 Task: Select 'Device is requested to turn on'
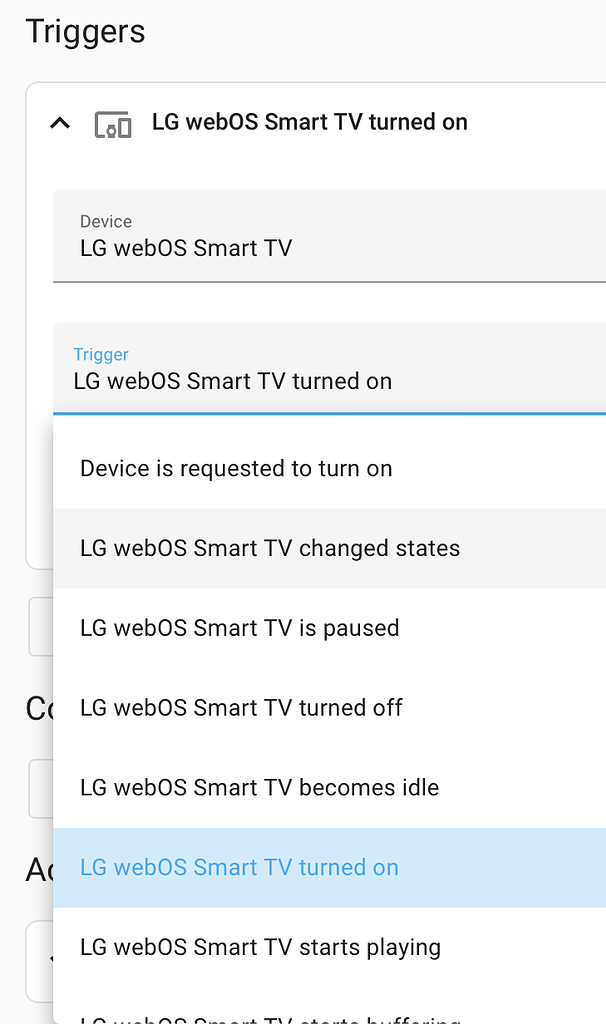(x=236, y=467)
